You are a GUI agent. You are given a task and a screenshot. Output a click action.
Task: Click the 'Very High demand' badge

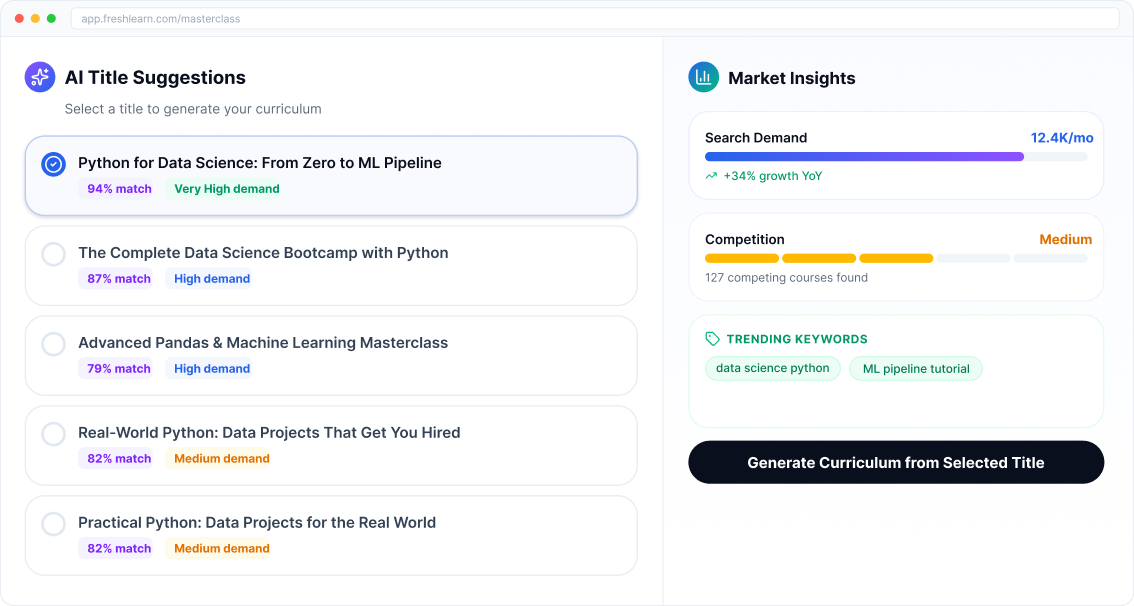226,188
